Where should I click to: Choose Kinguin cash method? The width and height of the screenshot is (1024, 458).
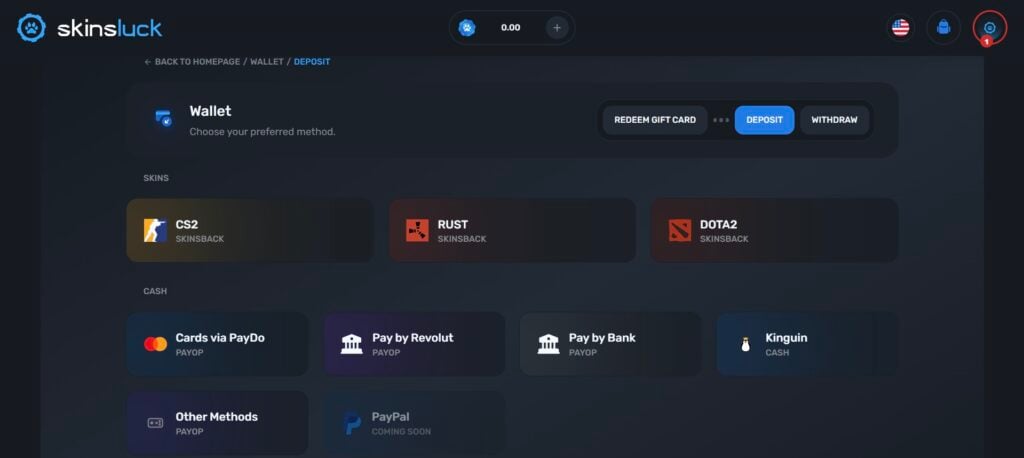coord(807,344)
